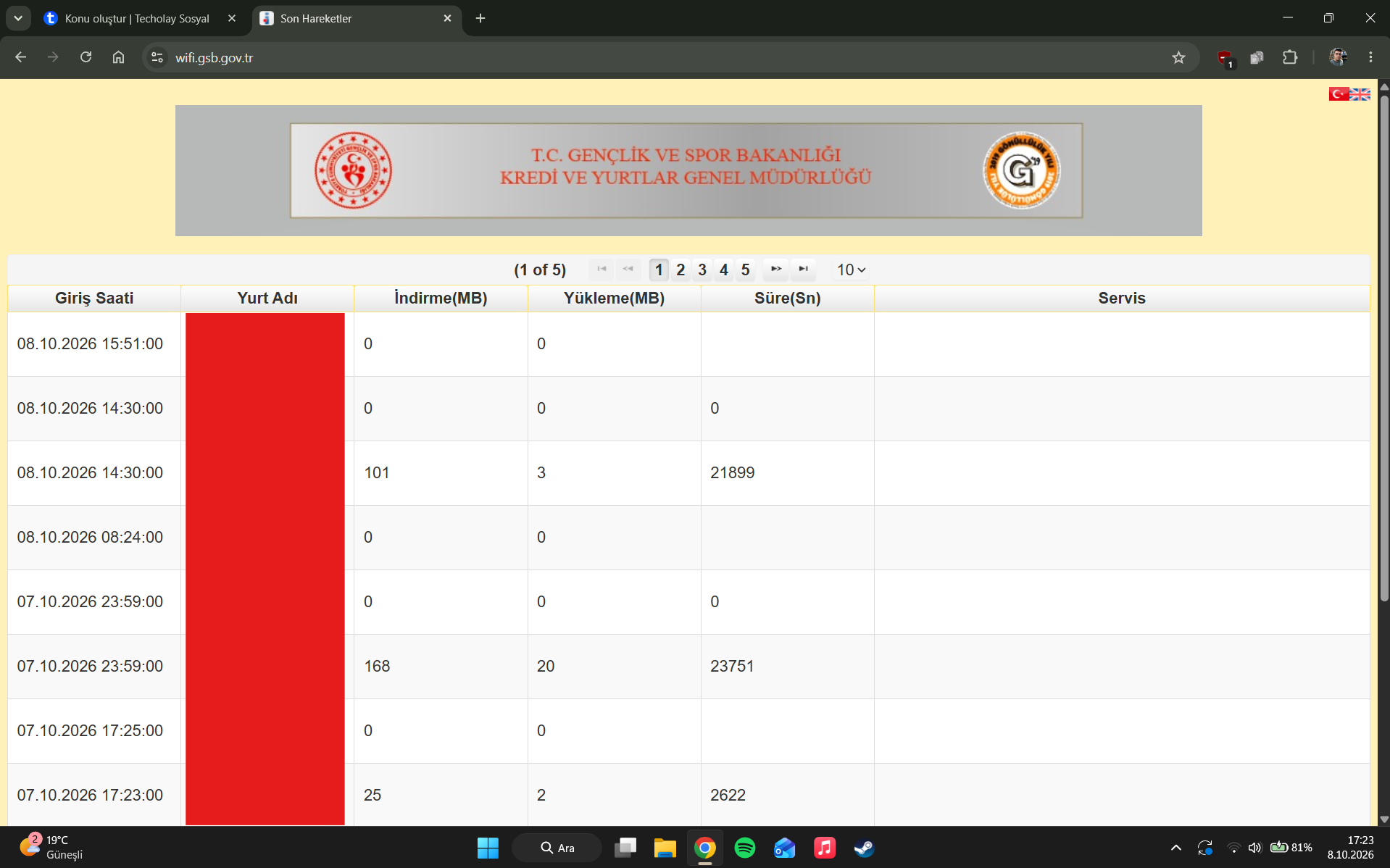Jump to last page arrow in paginator
Screen dimensions: 1390x868
[x=803, y=269]
